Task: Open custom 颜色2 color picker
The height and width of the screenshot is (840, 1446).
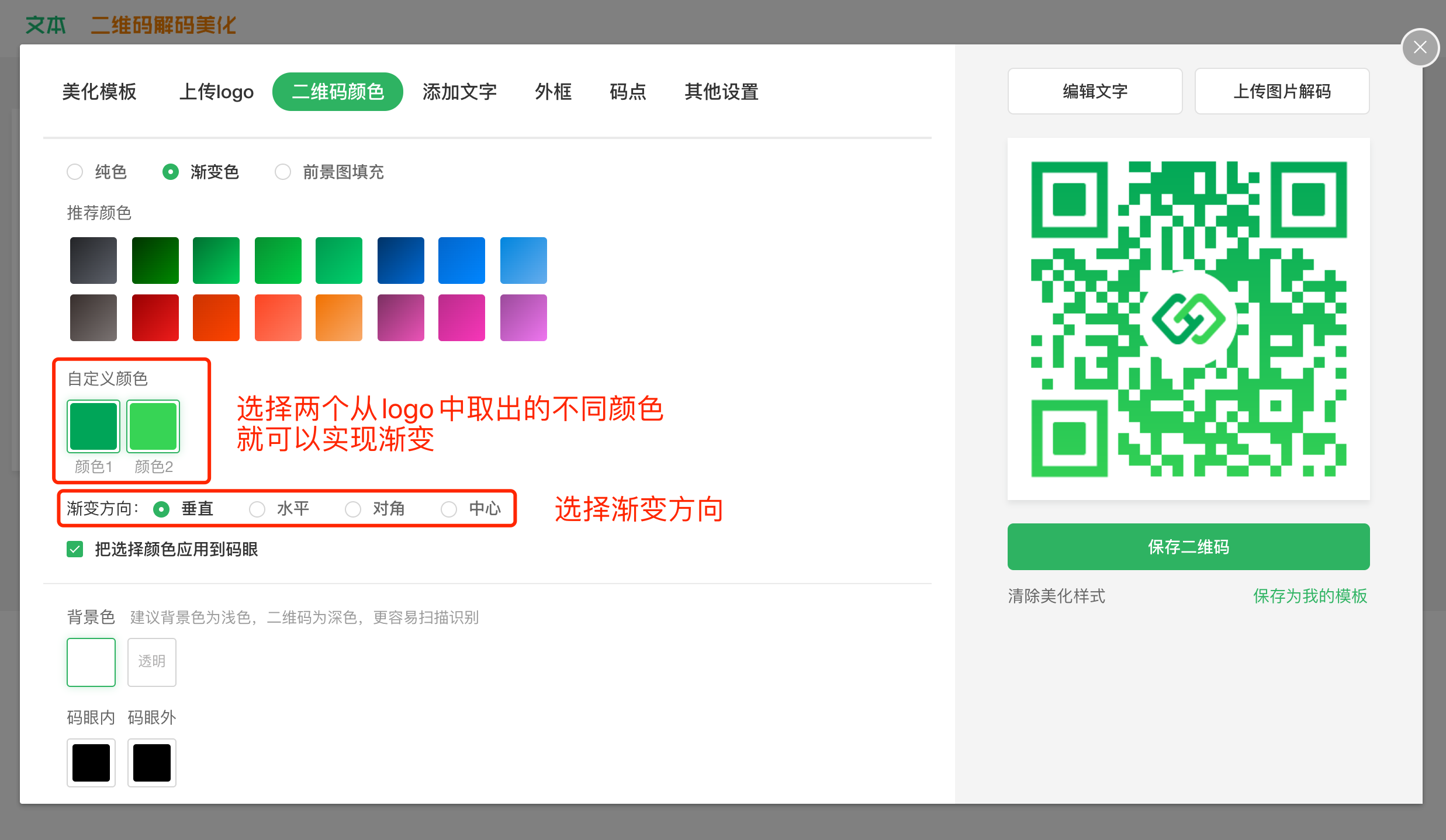Action: coord(153,426)
